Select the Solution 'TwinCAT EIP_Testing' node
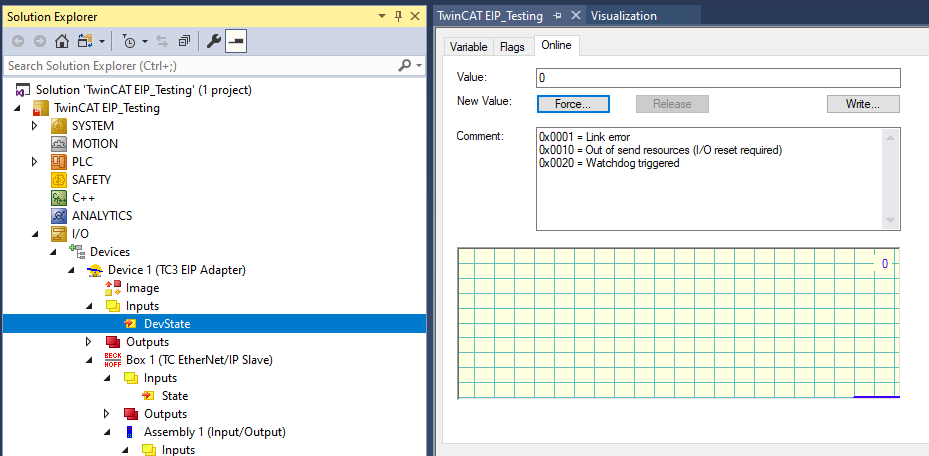Viewport: 929px width, 456px height. [x=143, y=90]
